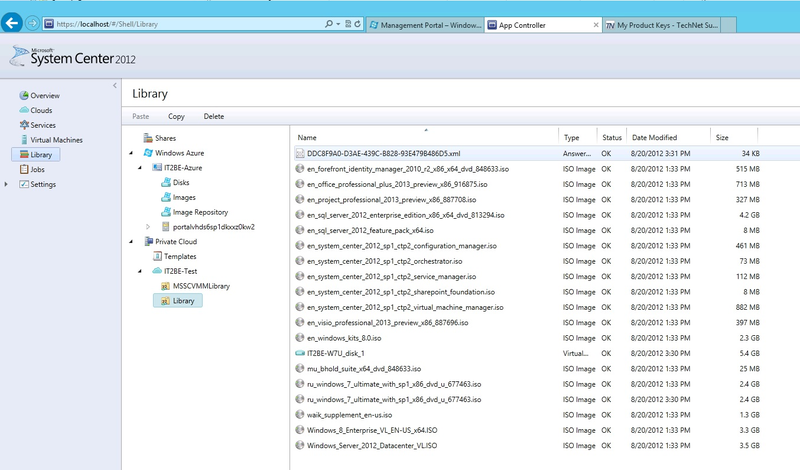Open the Virtual Machines server icon

24,139
